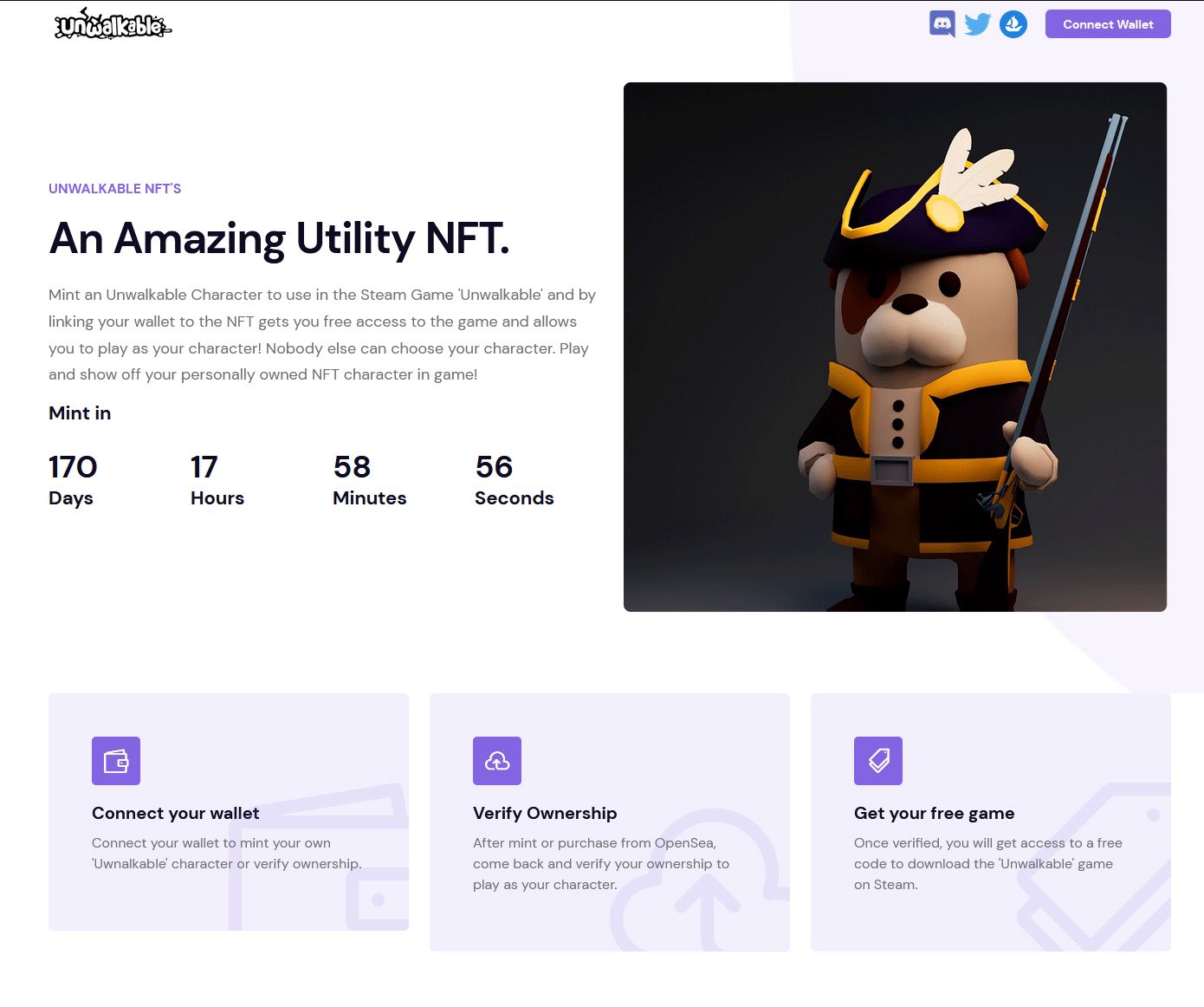Click the 'Connect your wallet to mint' description

pyautogui.click(x=227, y=854)
